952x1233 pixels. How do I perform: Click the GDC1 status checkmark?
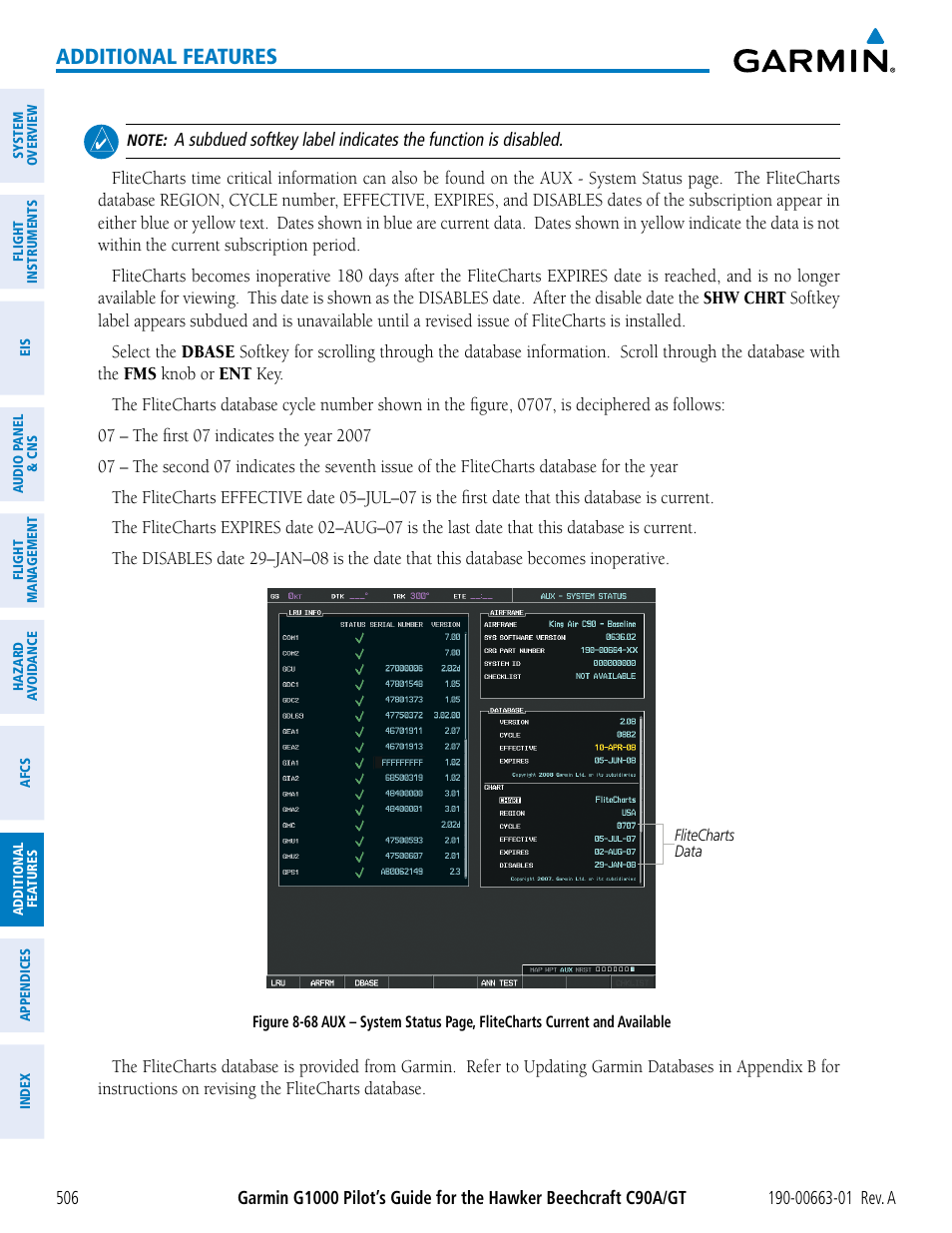(359, 685)
